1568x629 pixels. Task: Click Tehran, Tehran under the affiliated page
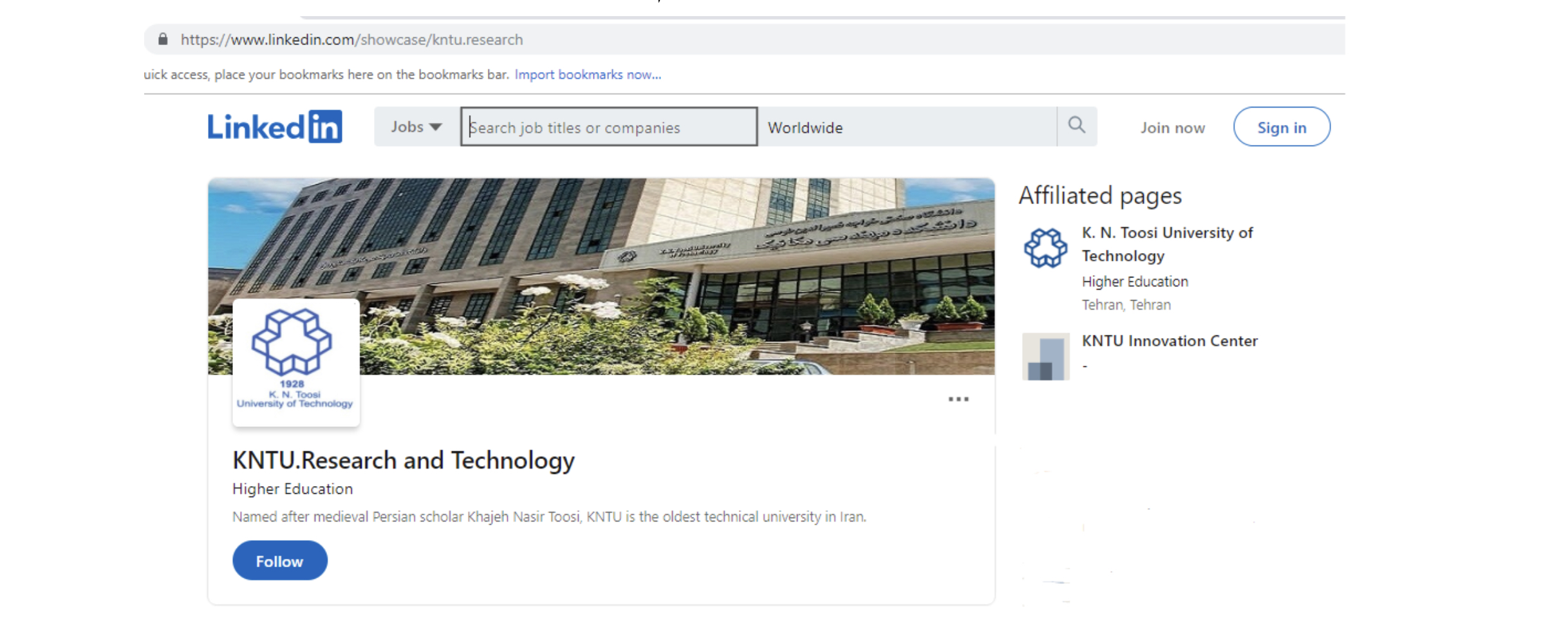[x=1126, y=305]
